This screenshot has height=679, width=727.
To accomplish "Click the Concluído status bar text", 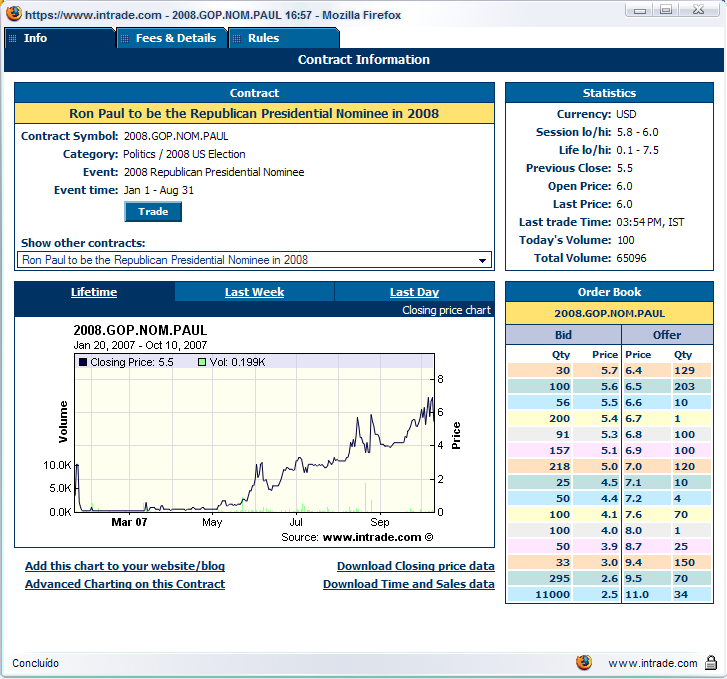I will (36, 663).
